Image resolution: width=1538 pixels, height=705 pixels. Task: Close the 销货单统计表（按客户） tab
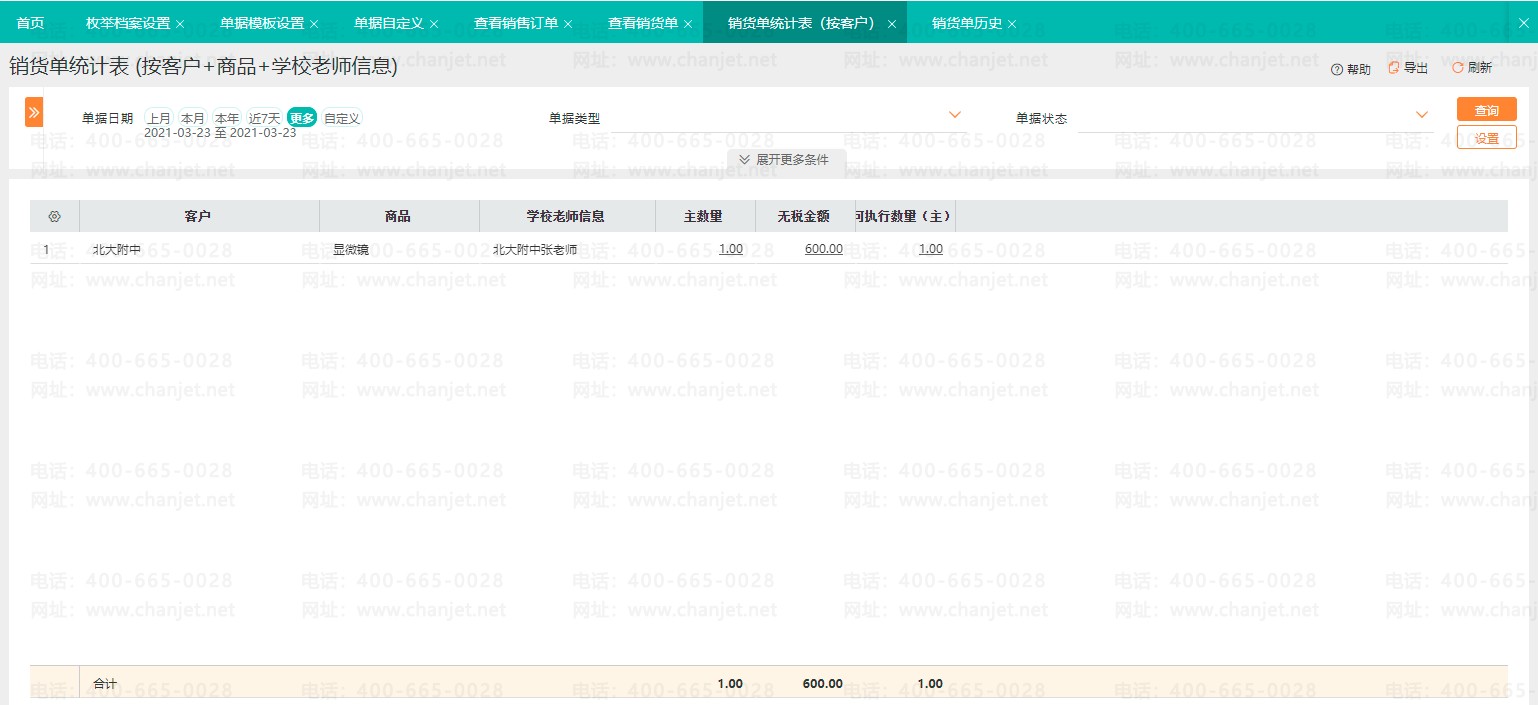pyautogui.click(x=892, y=23)
